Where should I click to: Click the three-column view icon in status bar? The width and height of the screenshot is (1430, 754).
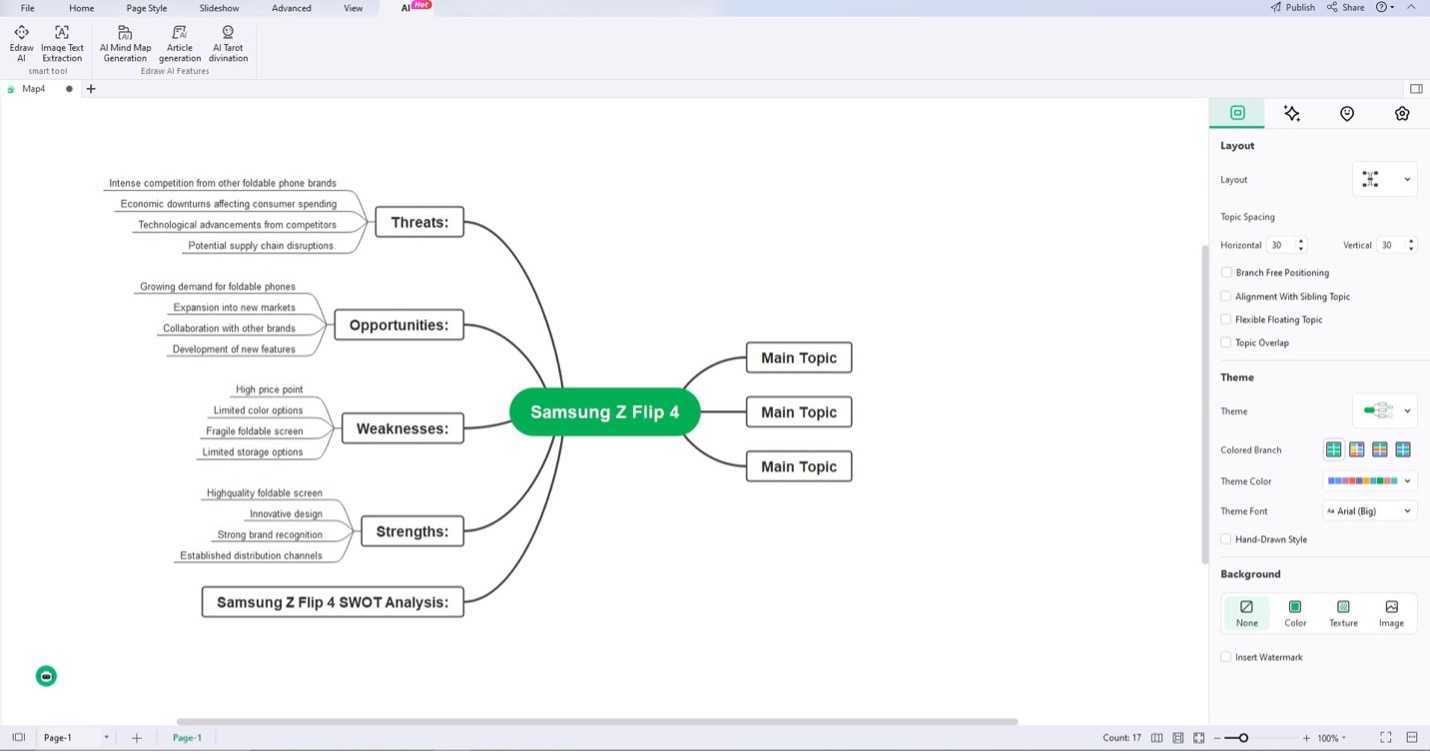coord(1157,738)
